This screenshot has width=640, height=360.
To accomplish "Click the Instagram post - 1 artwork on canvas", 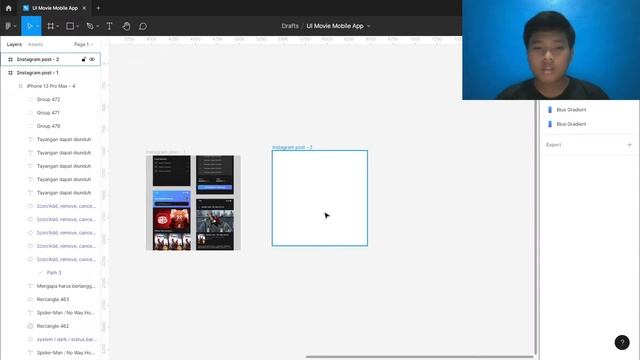I will tap(193, 203).
